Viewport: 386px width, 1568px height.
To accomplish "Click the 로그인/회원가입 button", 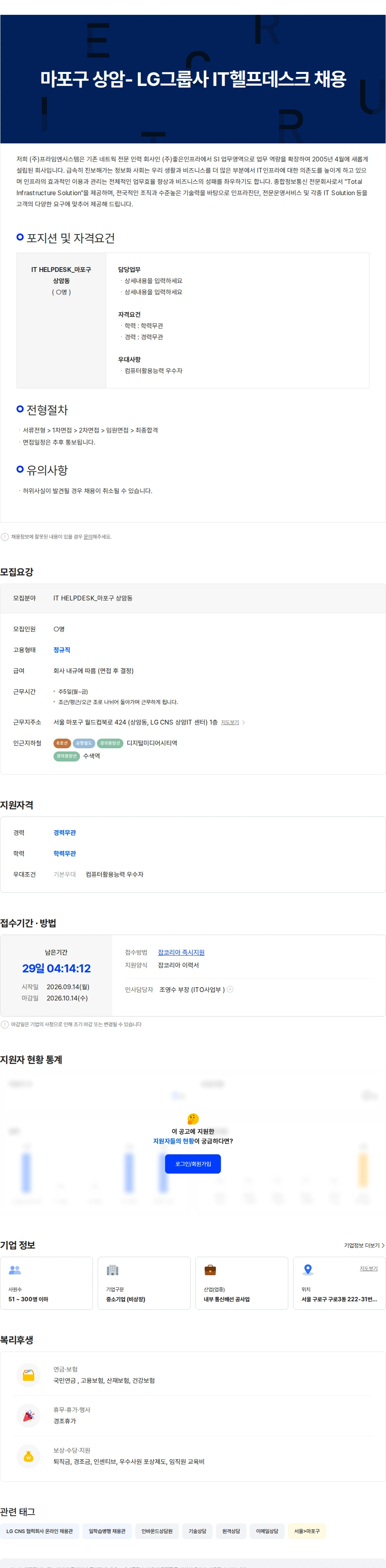I will tap(193, 1163).
